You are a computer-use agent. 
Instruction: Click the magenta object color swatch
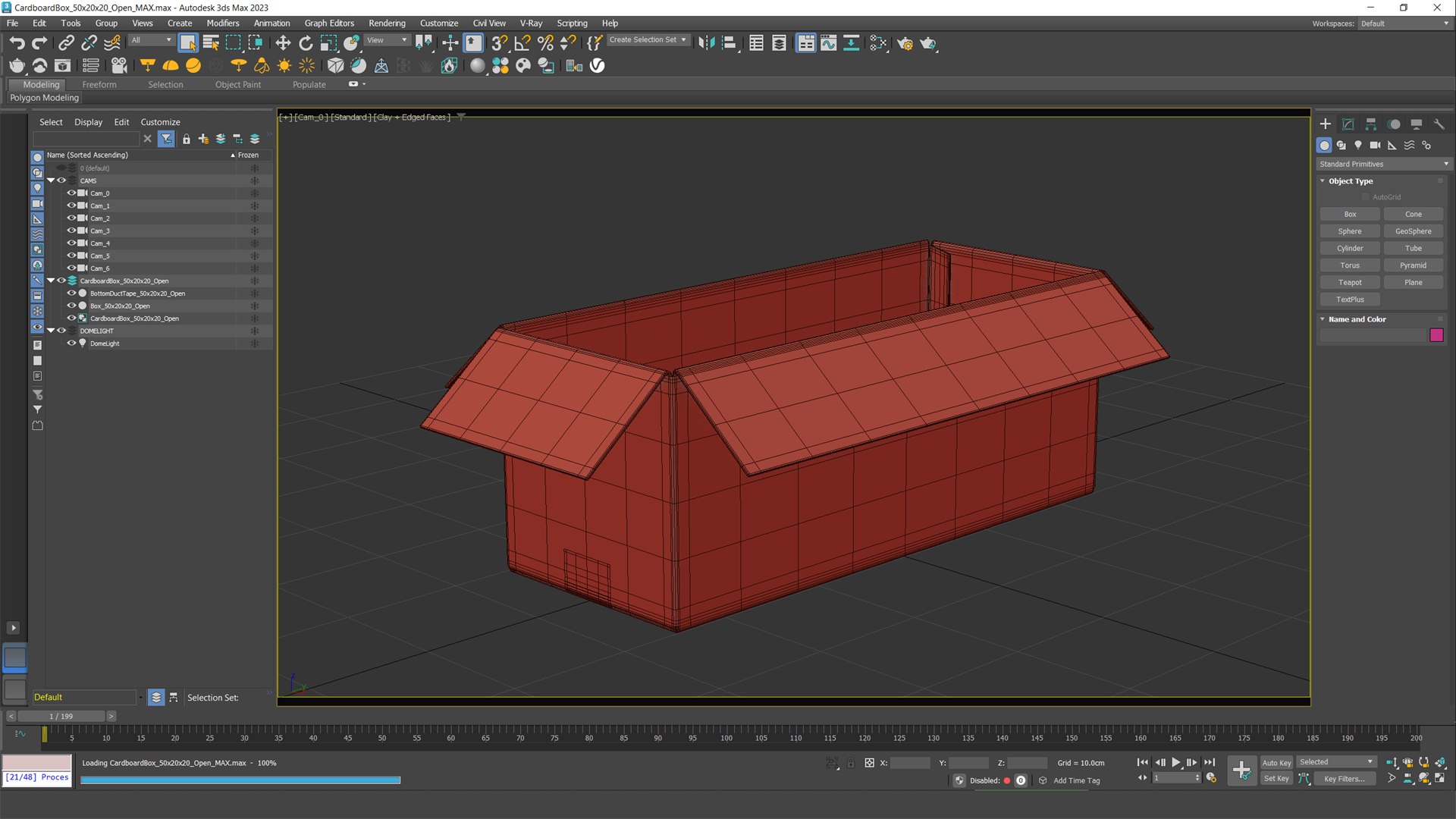click(x=1436, y=335)
